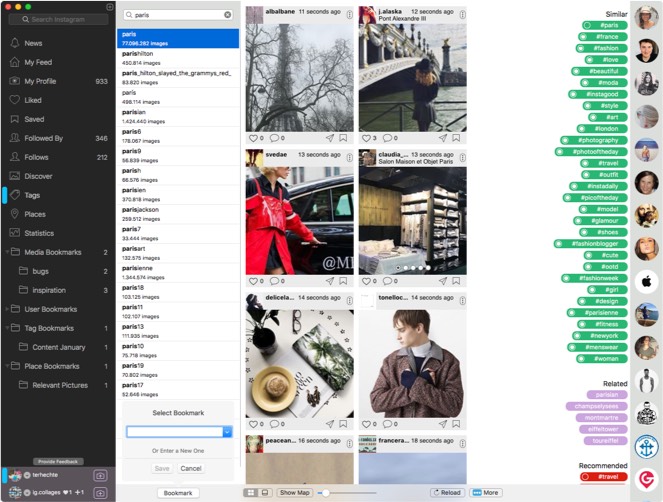663x502 pixels.
Task: Adjust the thumbnail size slider
Action: tap(326, 493)
